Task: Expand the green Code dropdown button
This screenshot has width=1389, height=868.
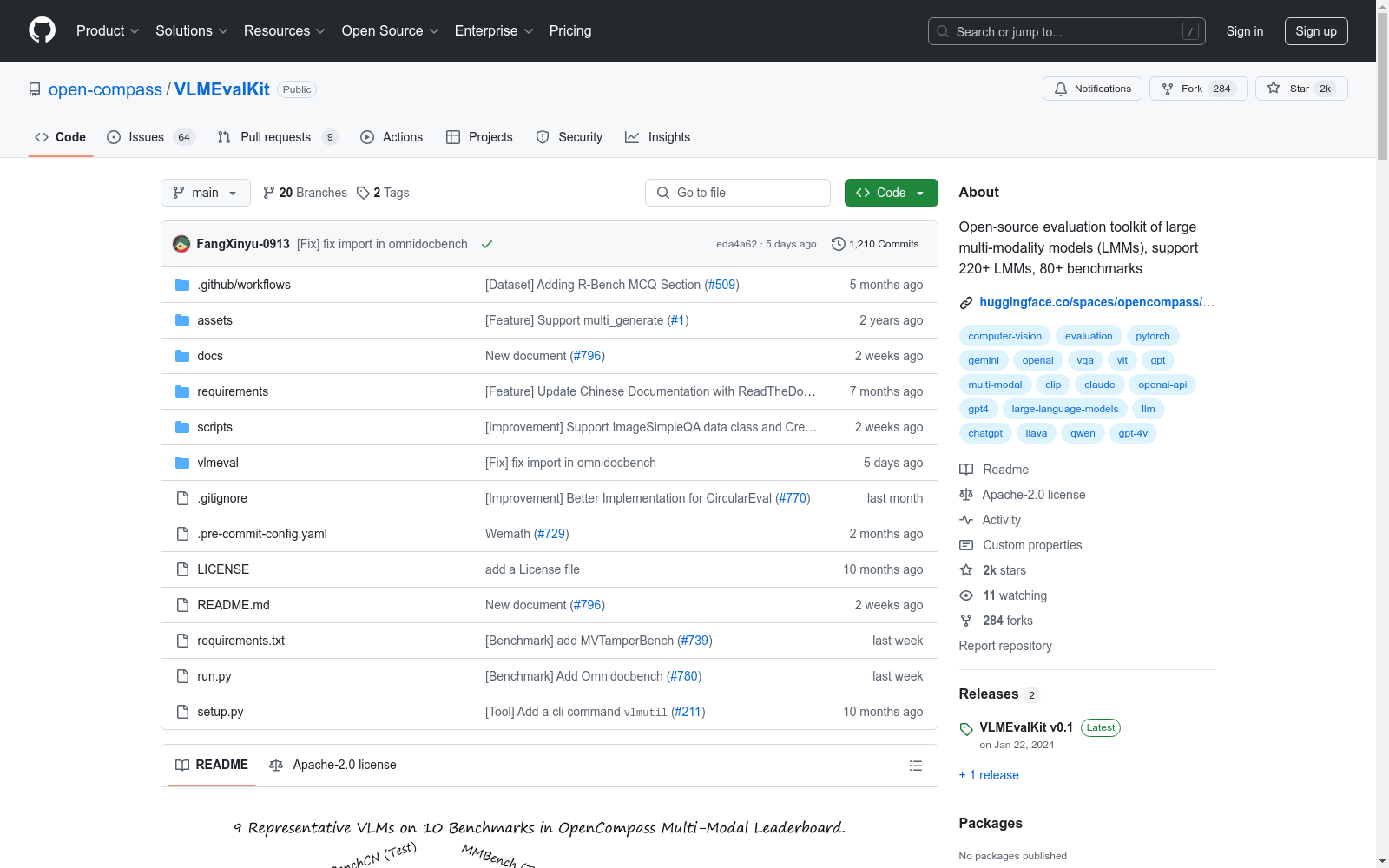Action: [891, 193]
